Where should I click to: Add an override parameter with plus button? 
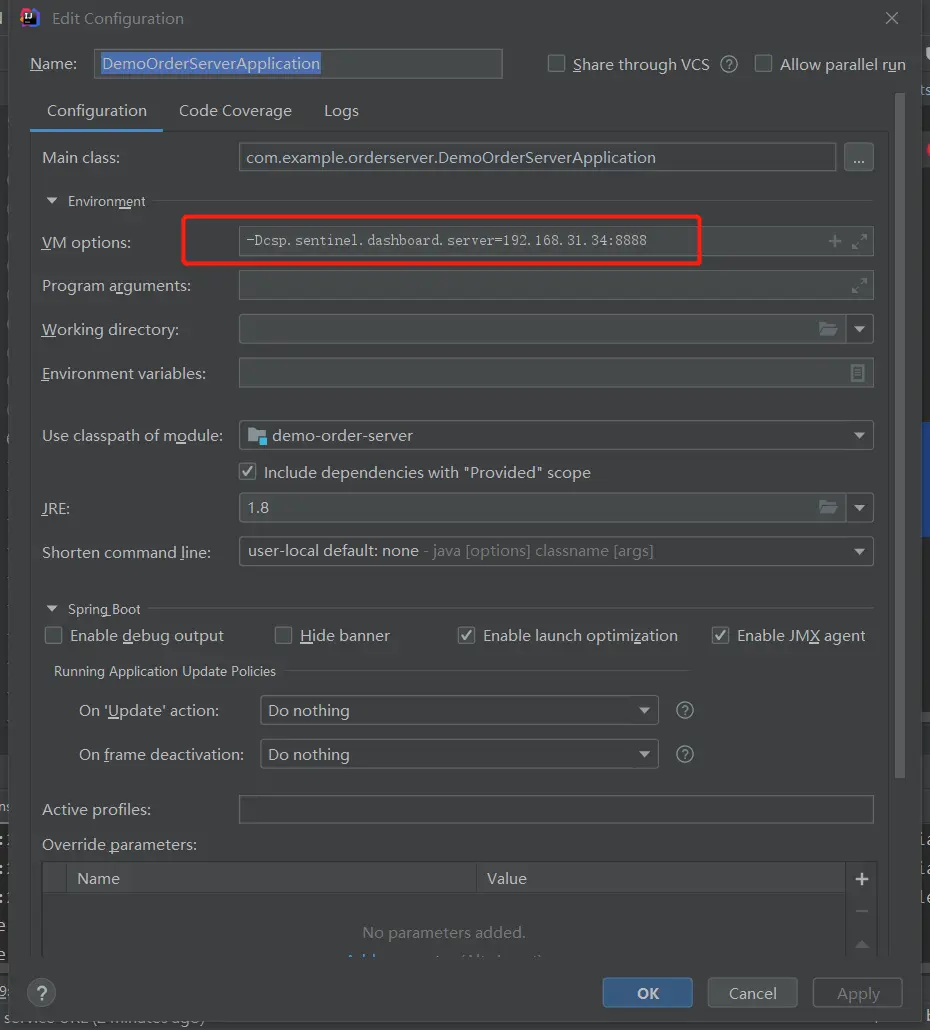coord(861,879)
